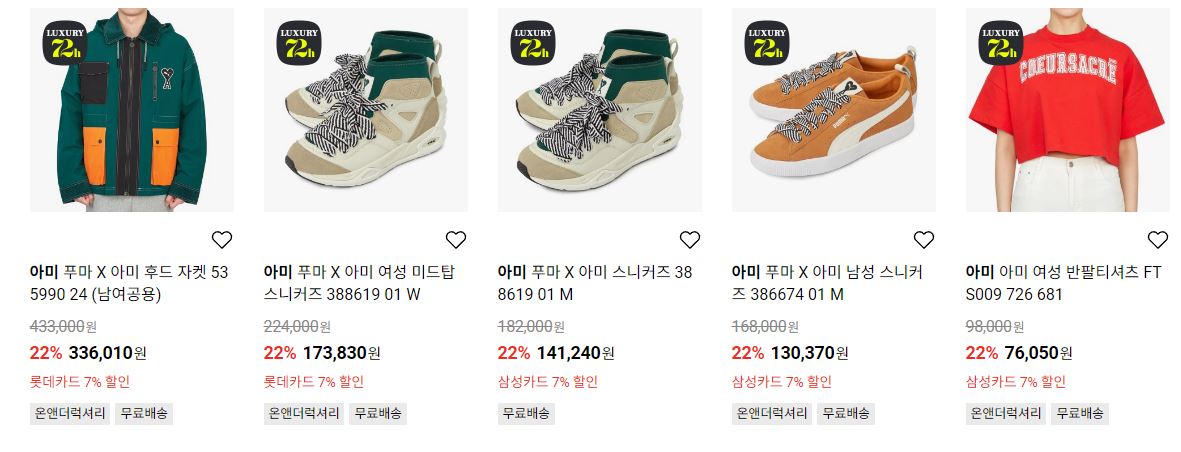Open title 여성 반팔티셔츠 FTS009 726 681

[x=1064, y=283]
